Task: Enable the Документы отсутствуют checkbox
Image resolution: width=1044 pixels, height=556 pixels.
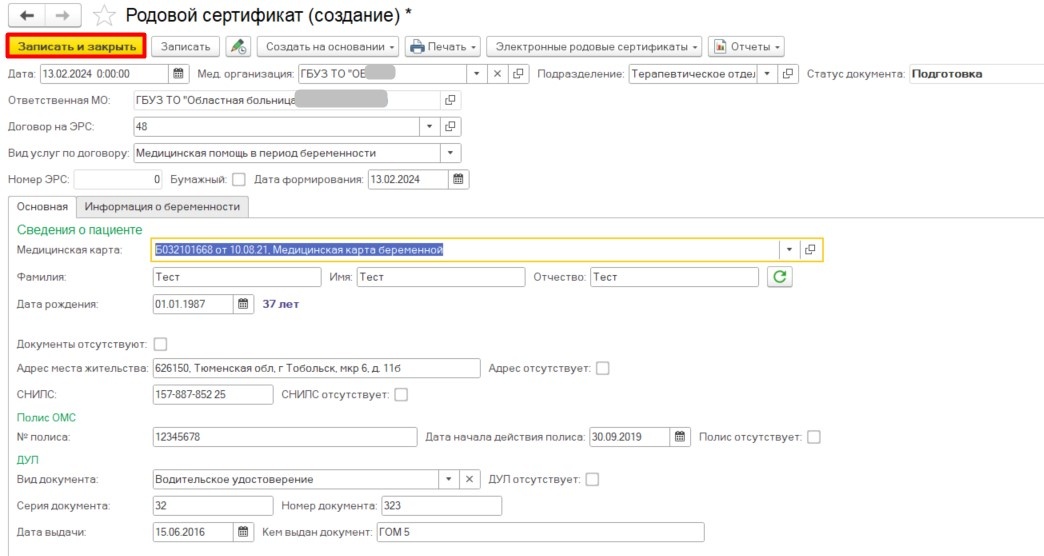Action: [160, 344]
